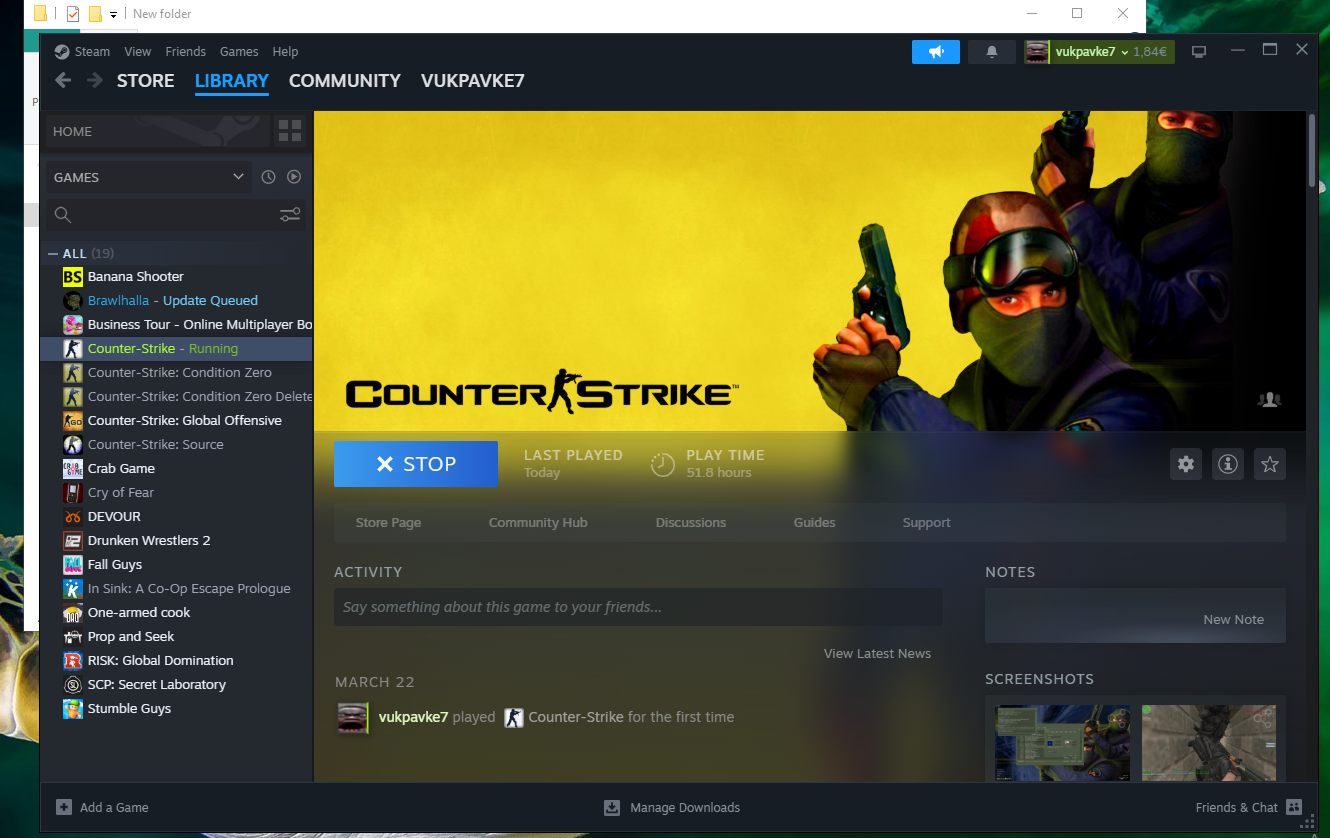The image size is (1330, 838).
Task: Open Big Picture mode monitor icon
Action: pos(1199,52)
